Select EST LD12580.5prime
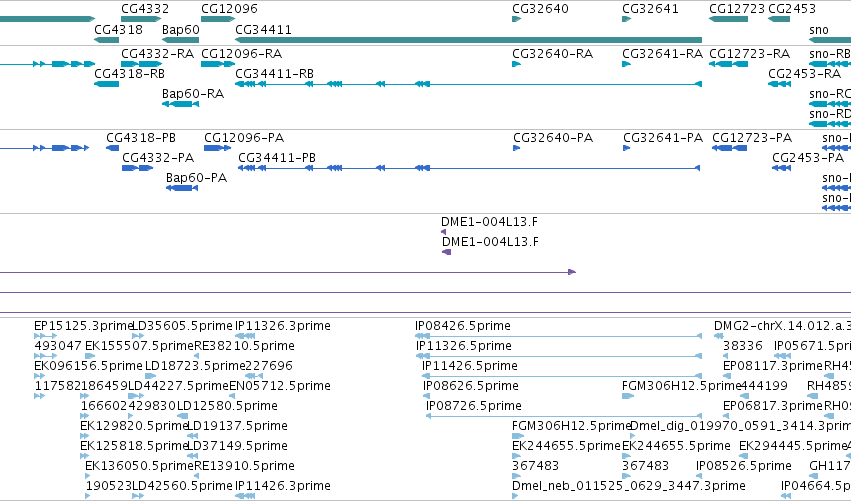 [227, 407]
